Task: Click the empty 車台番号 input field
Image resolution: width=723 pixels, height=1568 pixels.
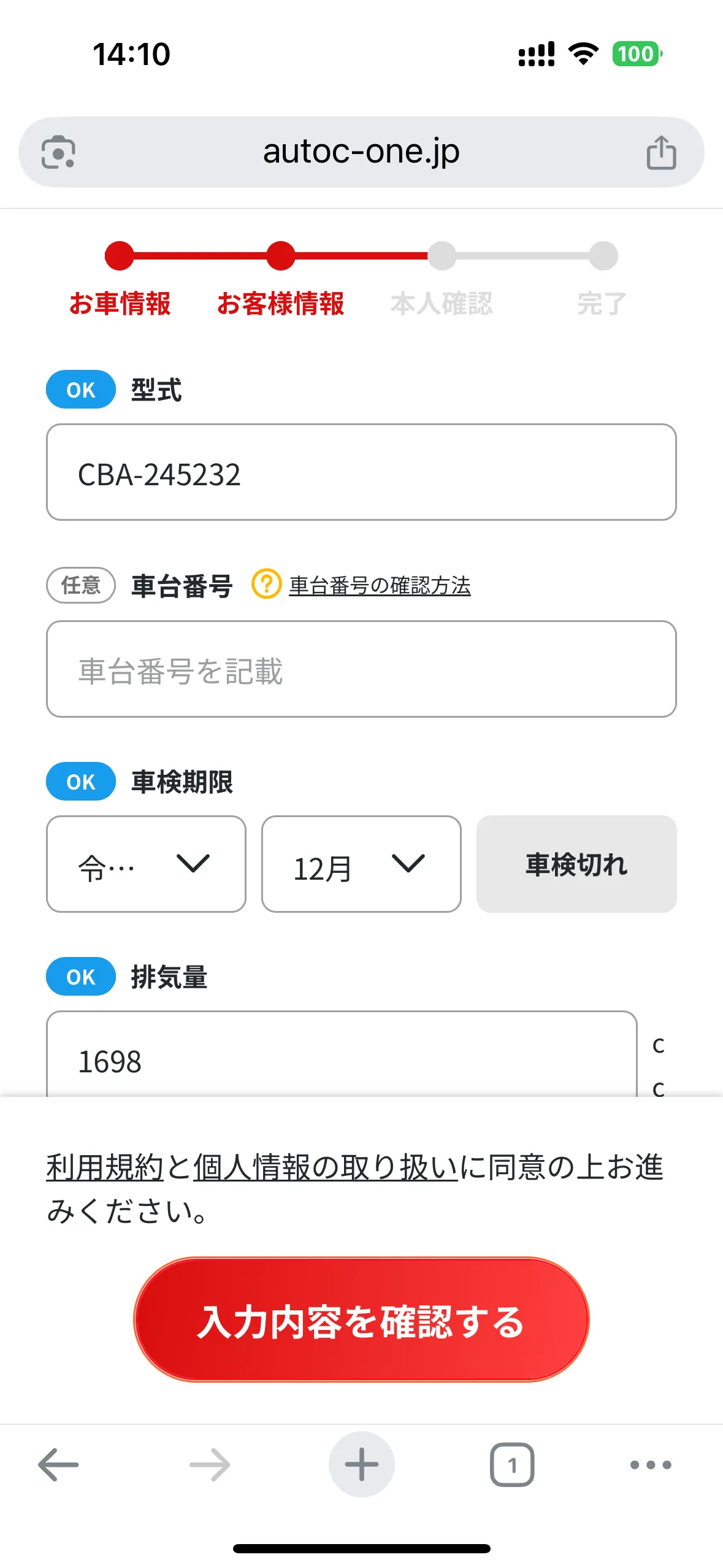Action: (x=361, y=669)
